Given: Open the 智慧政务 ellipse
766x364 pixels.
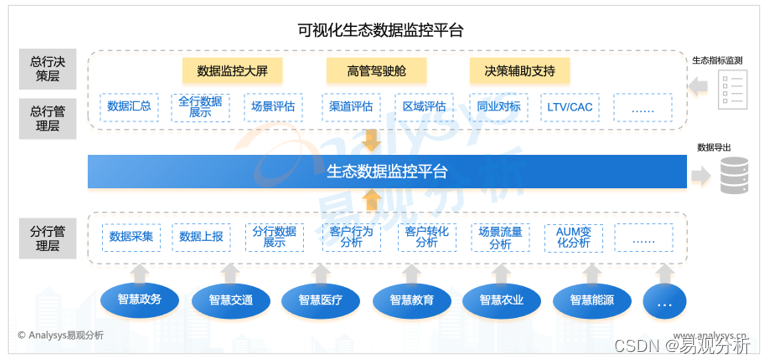Looking at the screenshot, I should point(139,299).
